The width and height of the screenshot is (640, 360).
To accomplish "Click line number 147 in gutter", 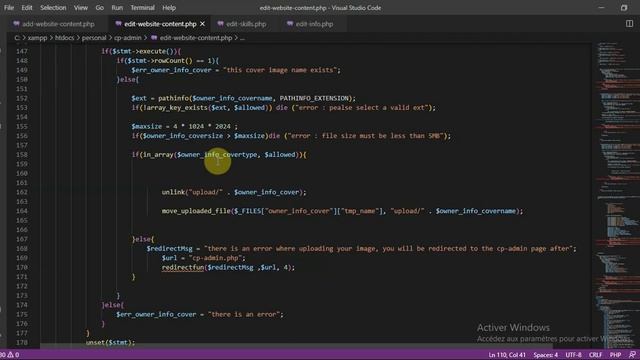I will click(x=22, y=51).
